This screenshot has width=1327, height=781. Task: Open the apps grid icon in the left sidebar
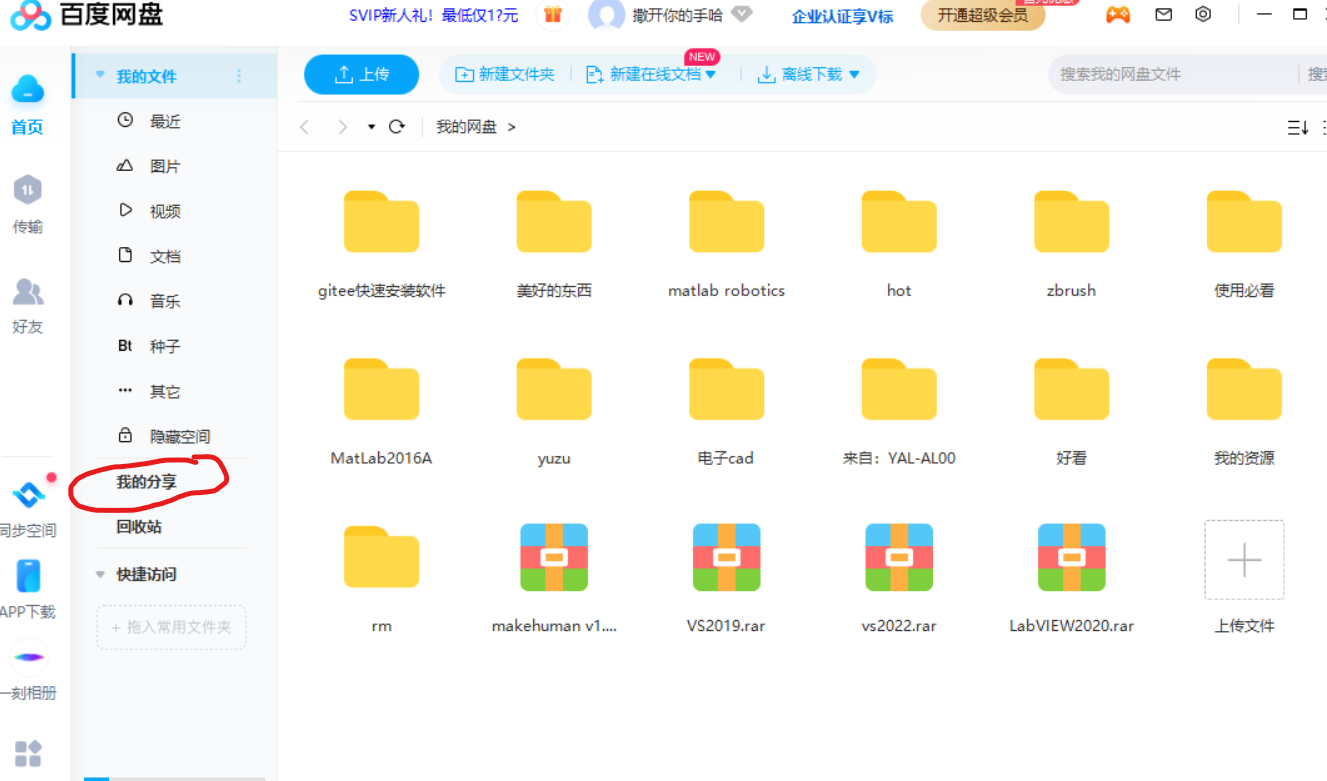pos(27,753)
